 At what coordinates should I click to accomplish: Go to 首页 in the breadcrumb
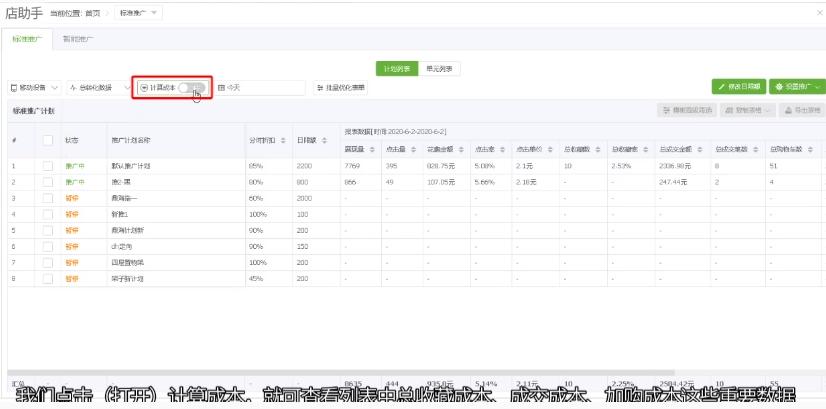[93, 13]
